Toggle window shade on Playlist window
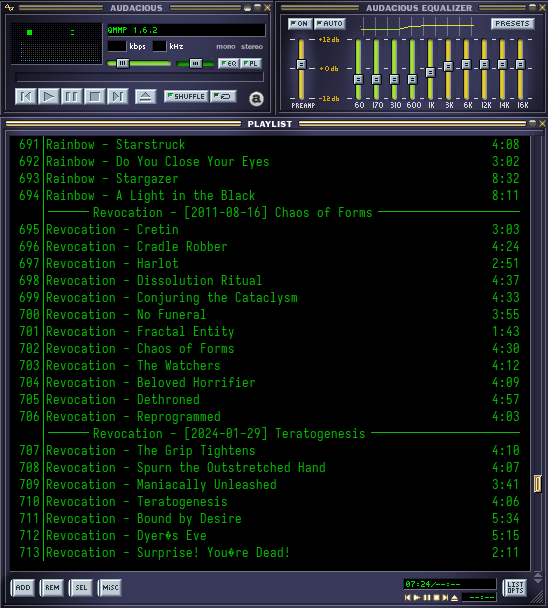 click(532, 123)
